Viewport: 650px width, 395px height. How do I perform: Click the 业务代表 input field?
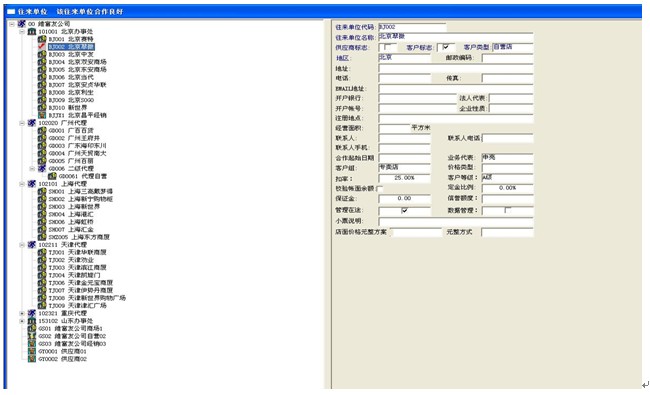click(507, 158)
